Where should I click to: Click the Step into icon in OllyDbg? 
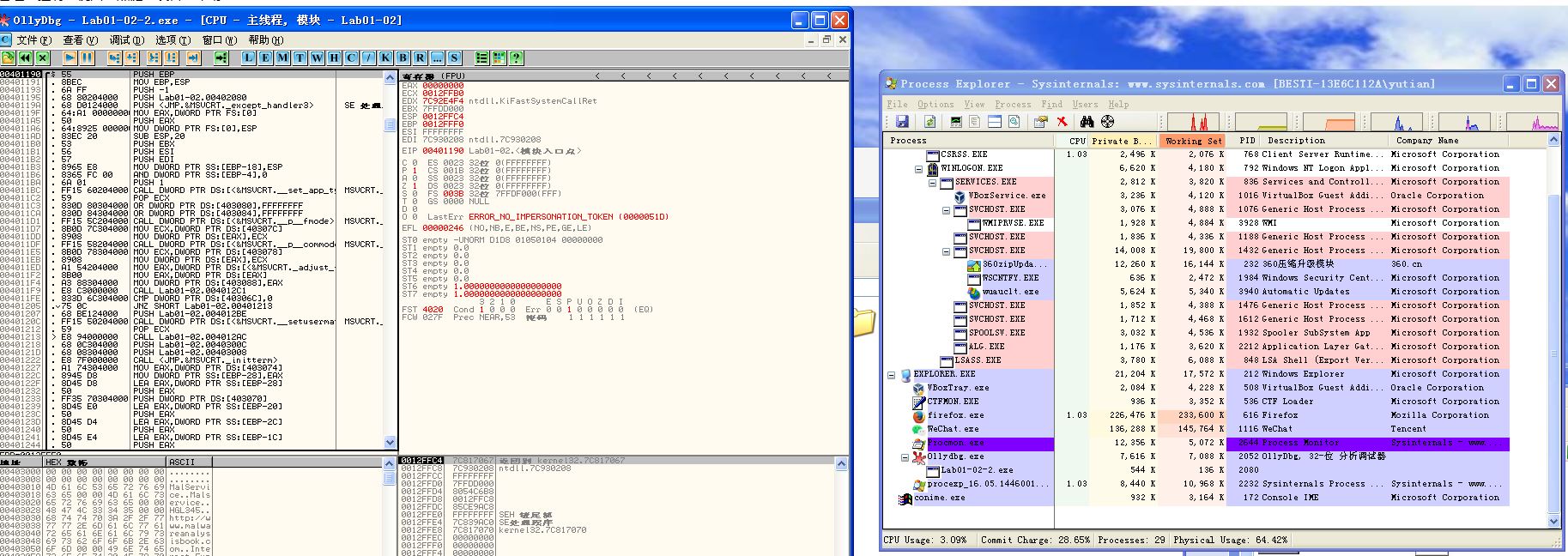coord(114,57)
